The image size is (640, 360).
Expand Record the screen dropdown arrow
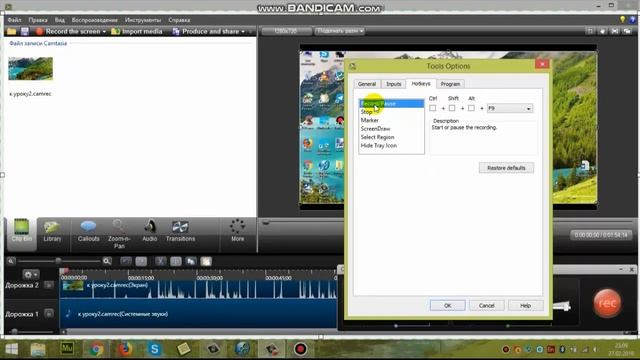click(104, 31)
